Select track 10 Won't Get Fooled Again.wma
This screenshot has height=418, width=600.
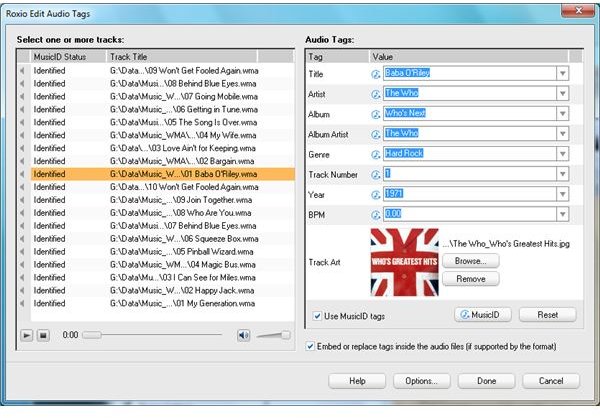[x=163, y=187]
